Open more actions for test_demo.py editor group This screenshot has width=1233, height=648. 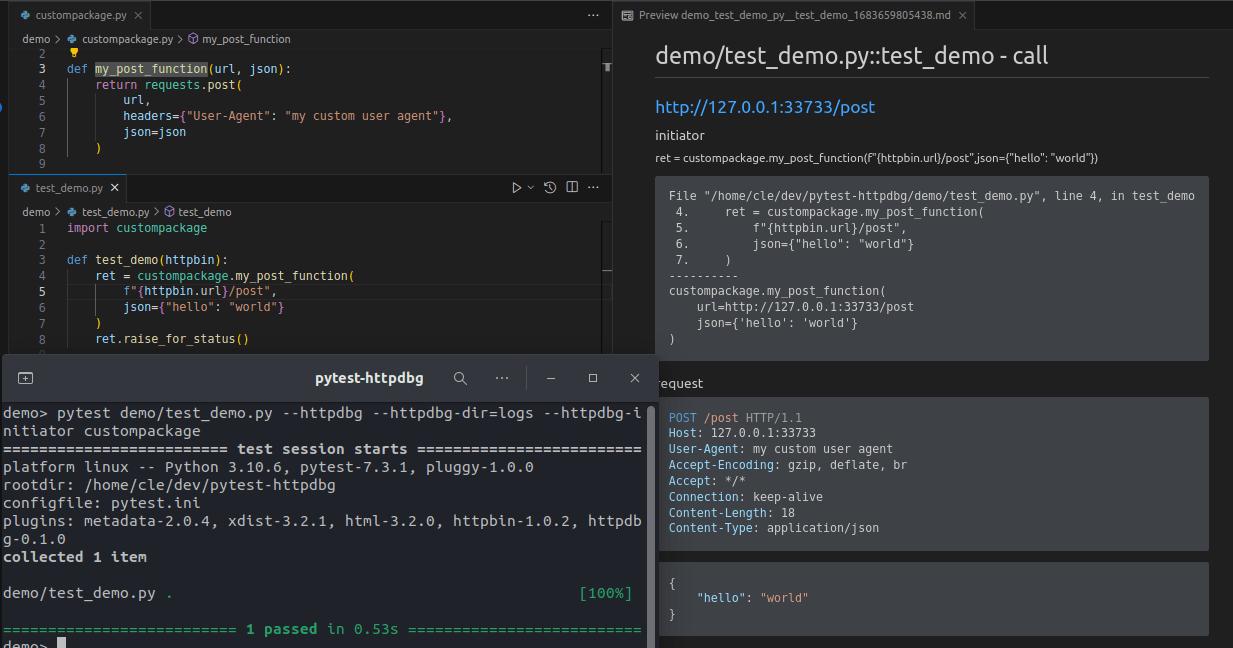[x=594, y=187]
